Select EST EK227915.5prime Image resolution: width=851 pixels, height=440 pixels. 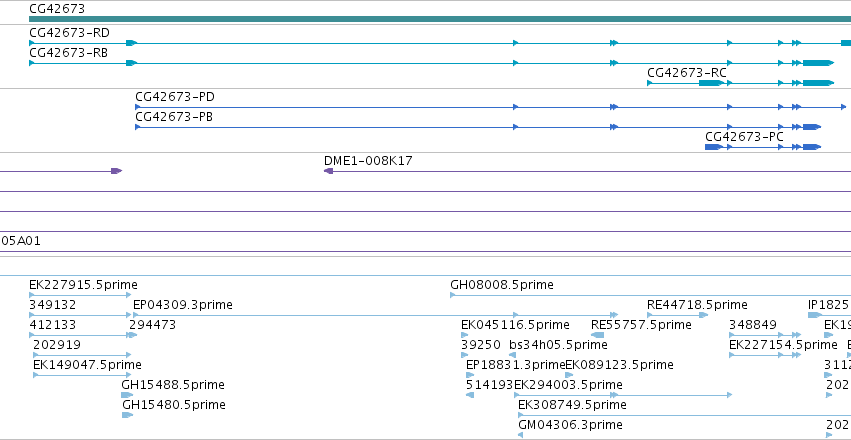[83, 285]
